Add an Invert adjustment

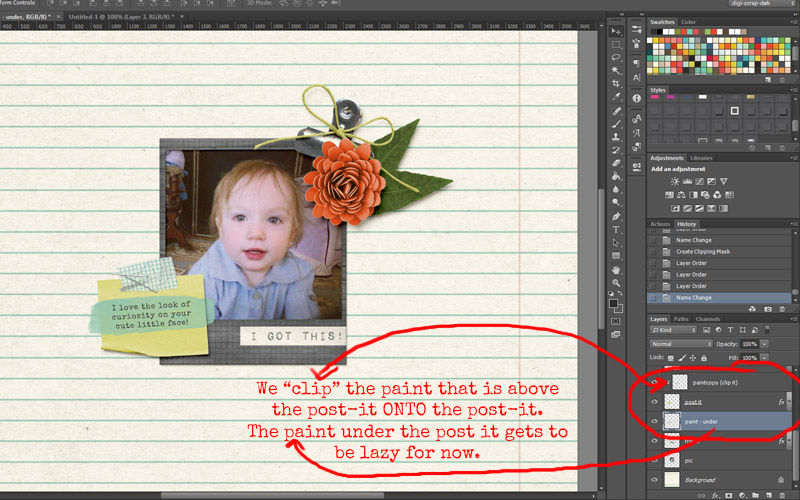[x=675, y=208]
